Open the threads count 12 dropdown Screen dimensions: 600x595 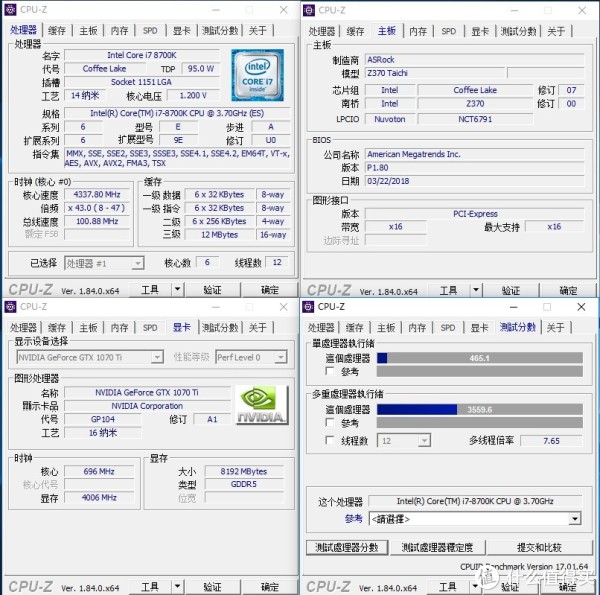point(404,441)
